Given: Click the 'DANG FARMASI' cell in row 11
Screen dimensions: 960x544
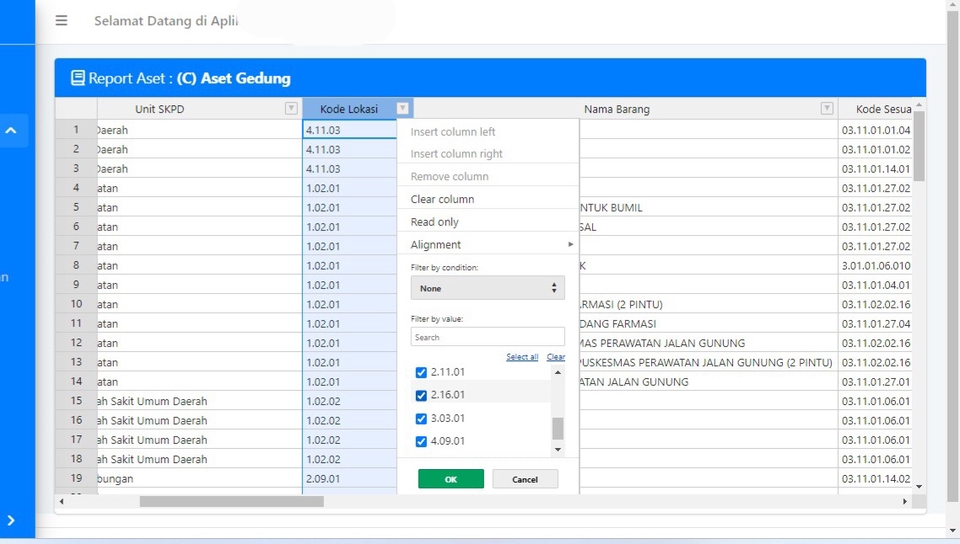Looking at the screenshot, I should tap(708, 324).
